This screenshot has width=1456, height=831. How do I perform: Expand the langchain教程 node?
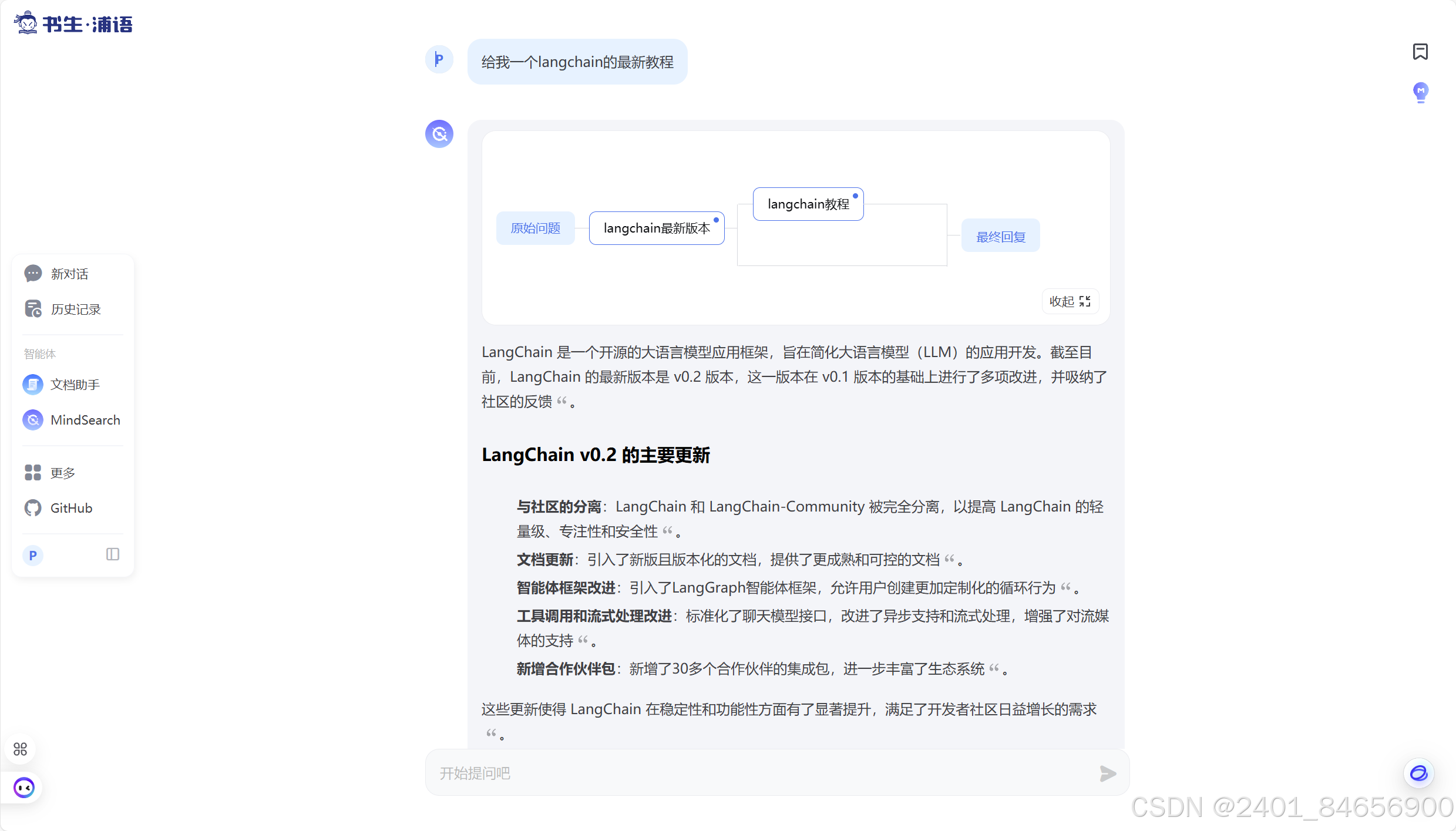coord(808,204)
